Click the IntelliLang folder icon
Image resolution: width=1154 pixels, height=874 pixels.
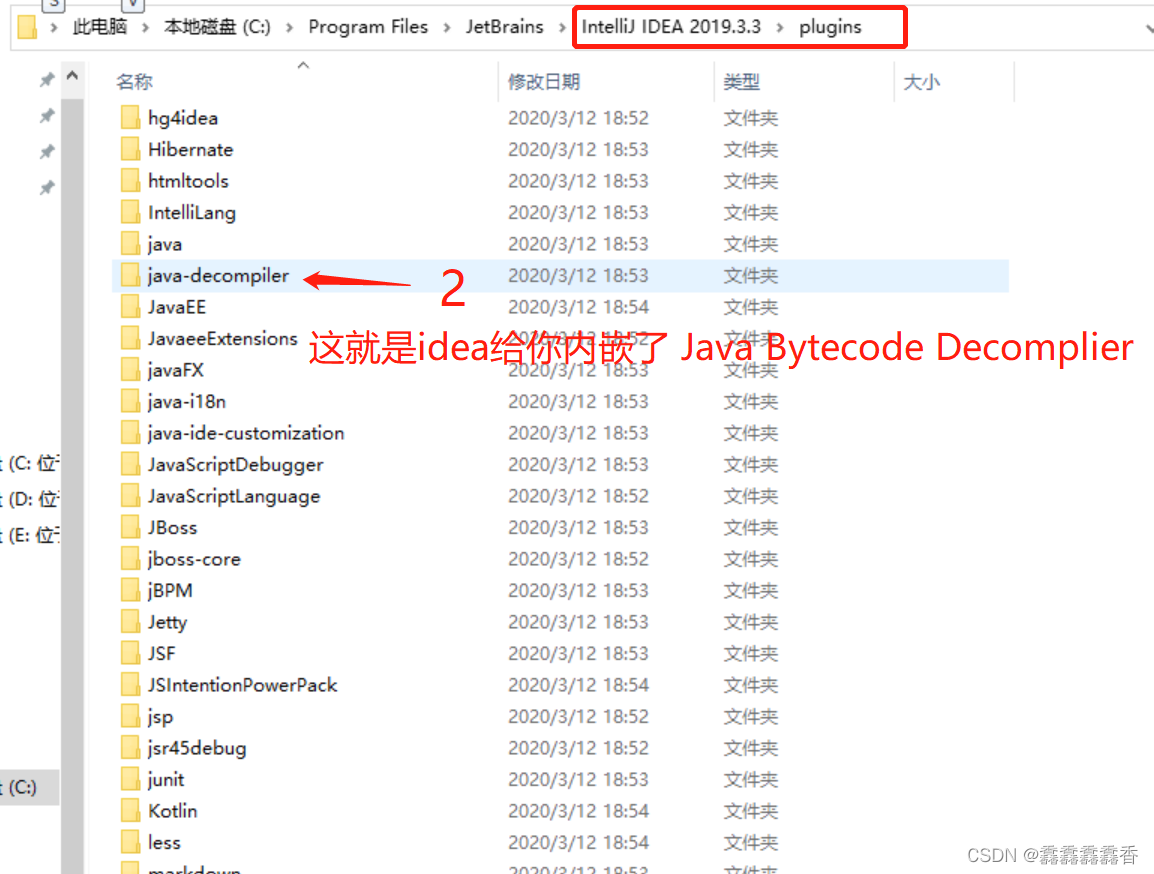coord(130,213)
